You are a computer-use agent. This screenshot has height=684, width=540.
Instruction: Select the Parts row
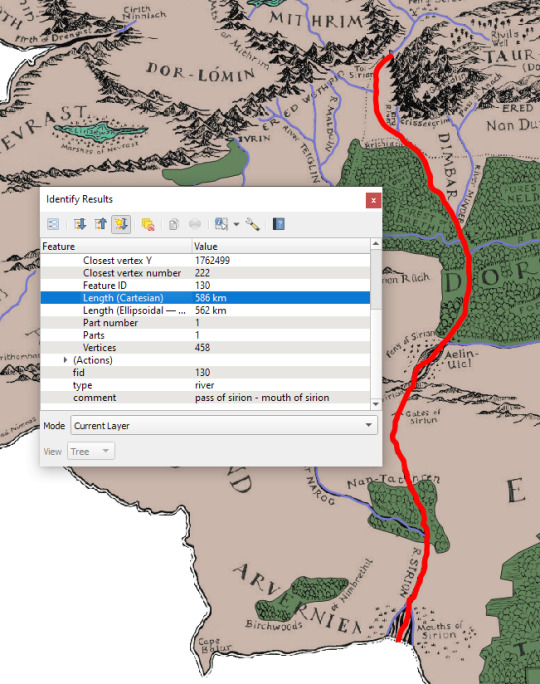coord(205,335)
